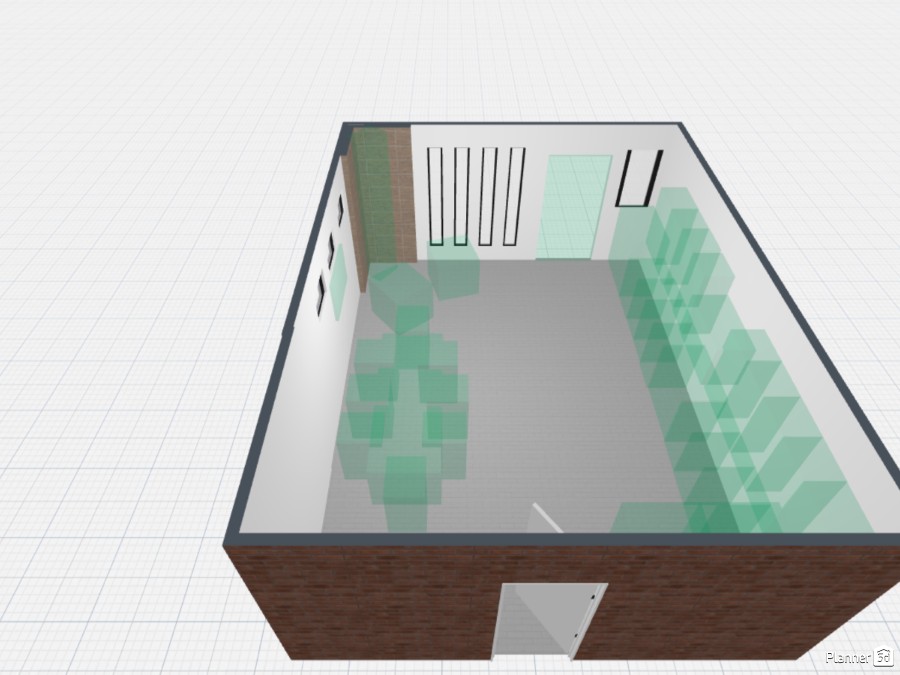Select the gray floor of the room
The image size is (900, 675).
(550, 400)
